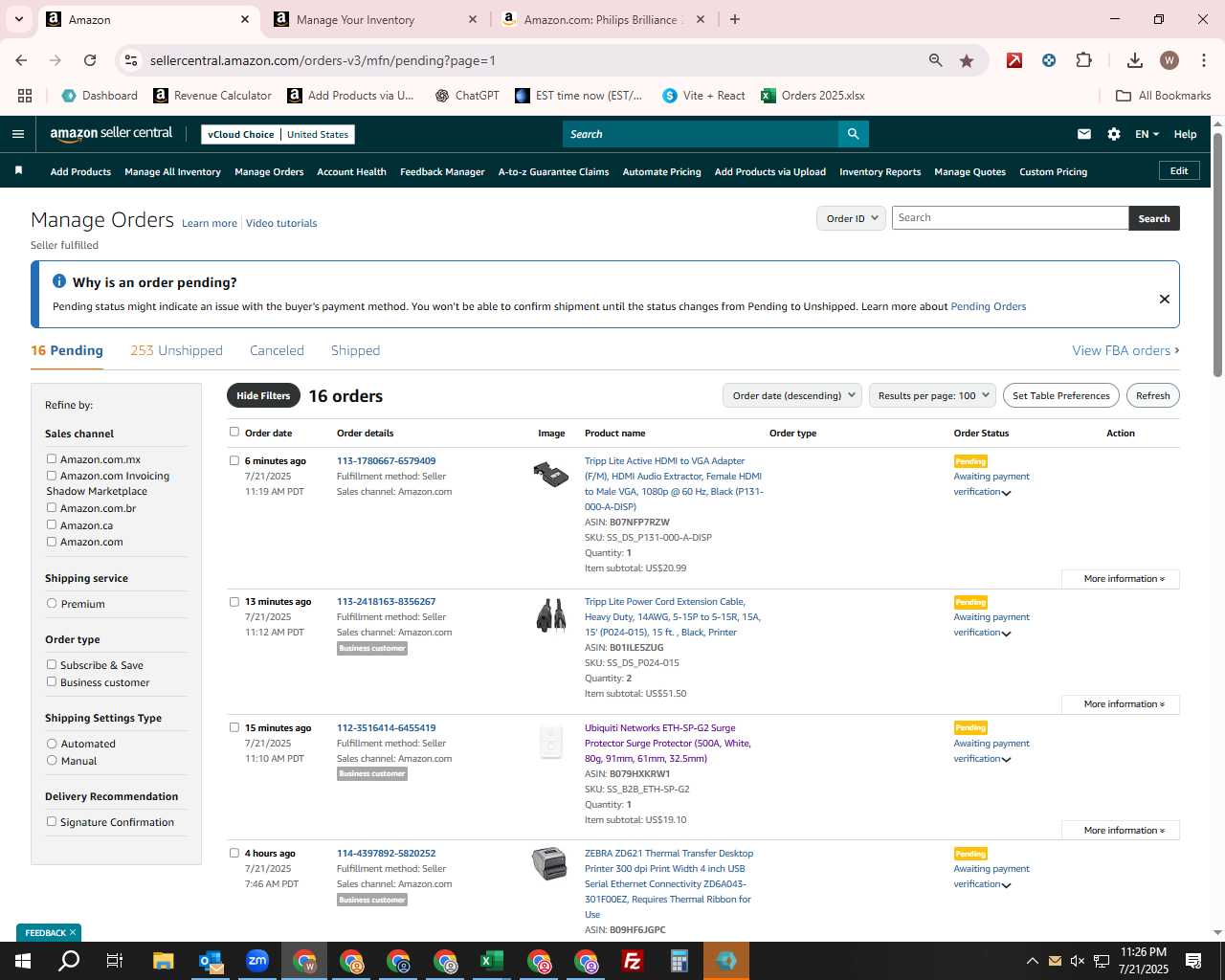1225x980 pixels.
Task: Switch to the 253 Unshipped tab
Action: point(176,350)
